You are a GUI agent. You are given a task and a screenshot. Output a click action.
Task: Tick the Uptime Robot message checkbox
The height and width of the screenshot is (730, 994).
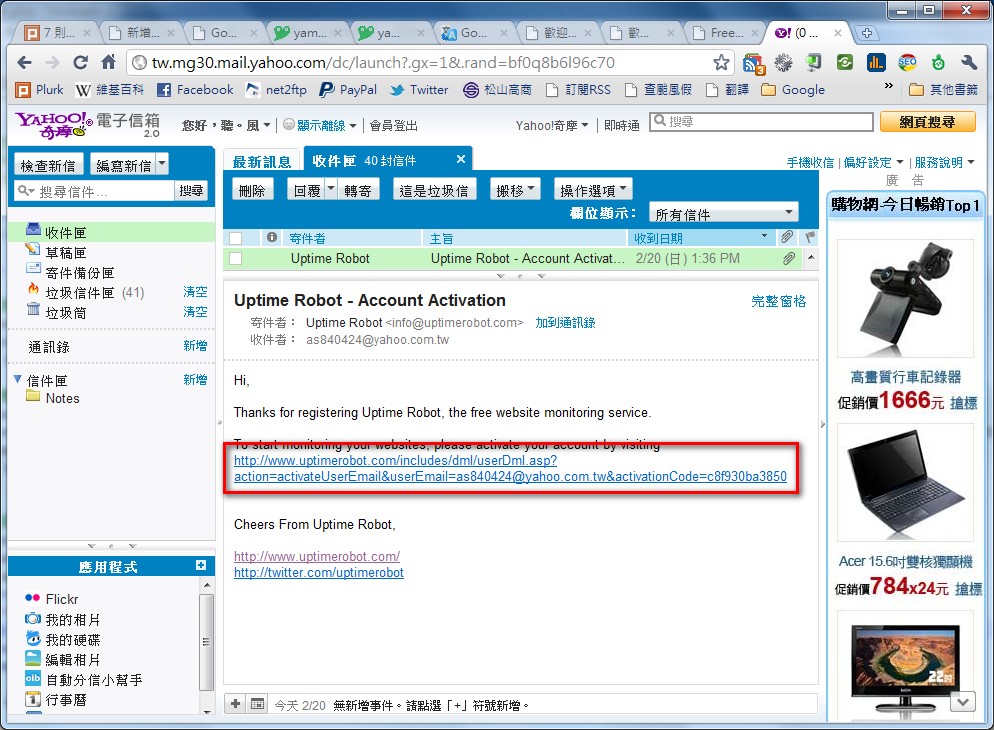[235, 259]
